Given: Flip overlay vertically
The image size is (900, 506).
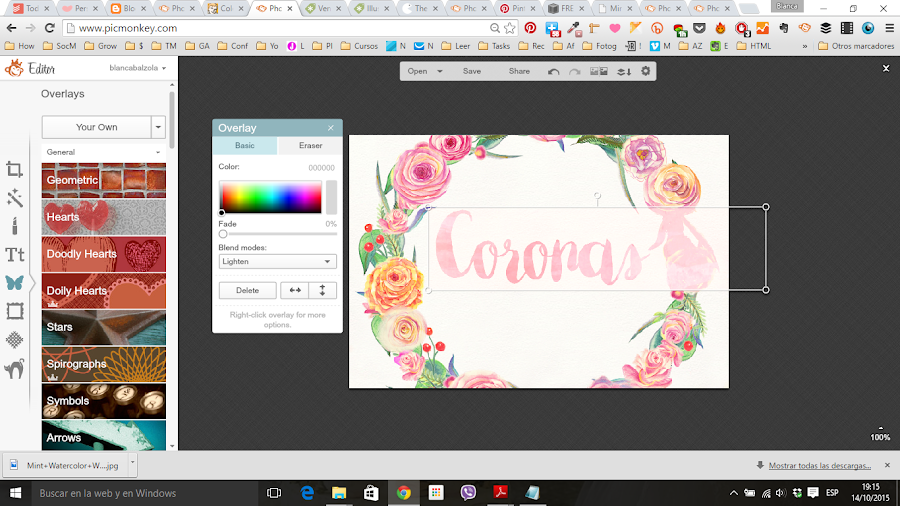Looking at the screenshot, I should [x=323, y=290].
